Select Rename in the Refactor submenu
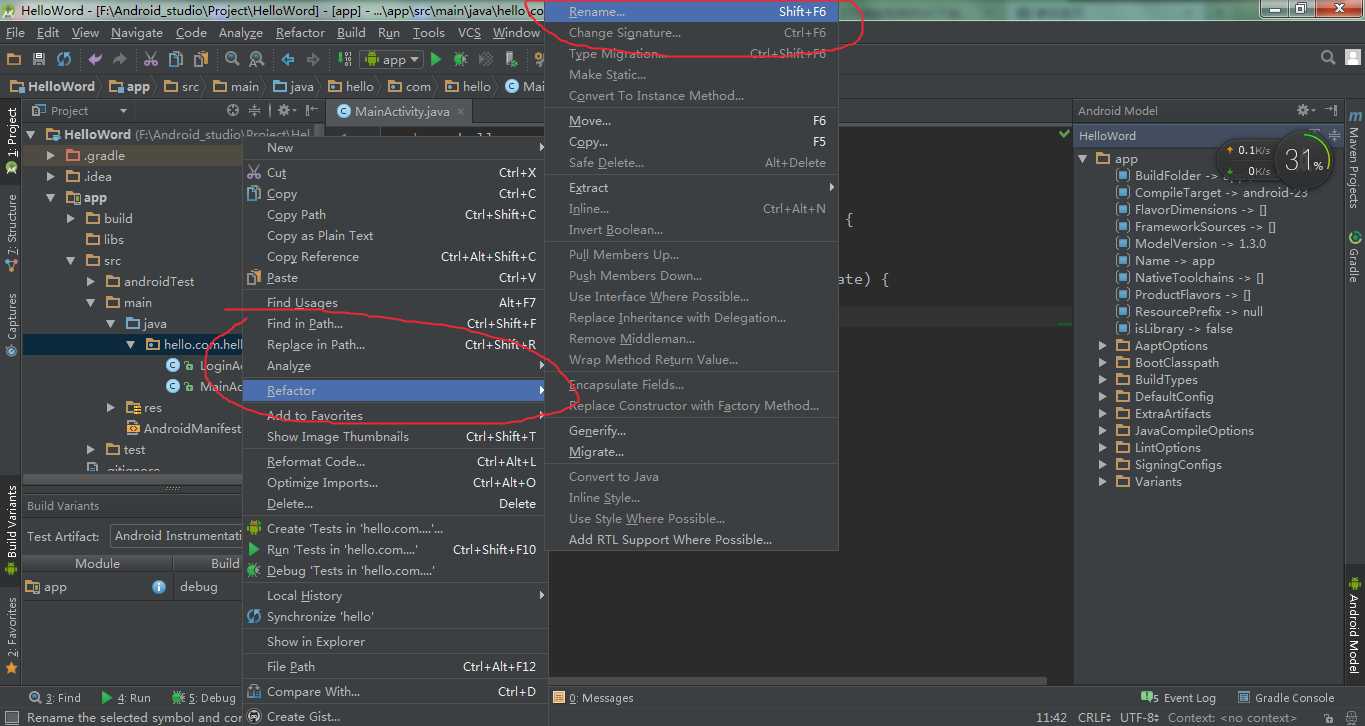Image resolution: width=1365 pixels, height=726 pixels. 691,12
